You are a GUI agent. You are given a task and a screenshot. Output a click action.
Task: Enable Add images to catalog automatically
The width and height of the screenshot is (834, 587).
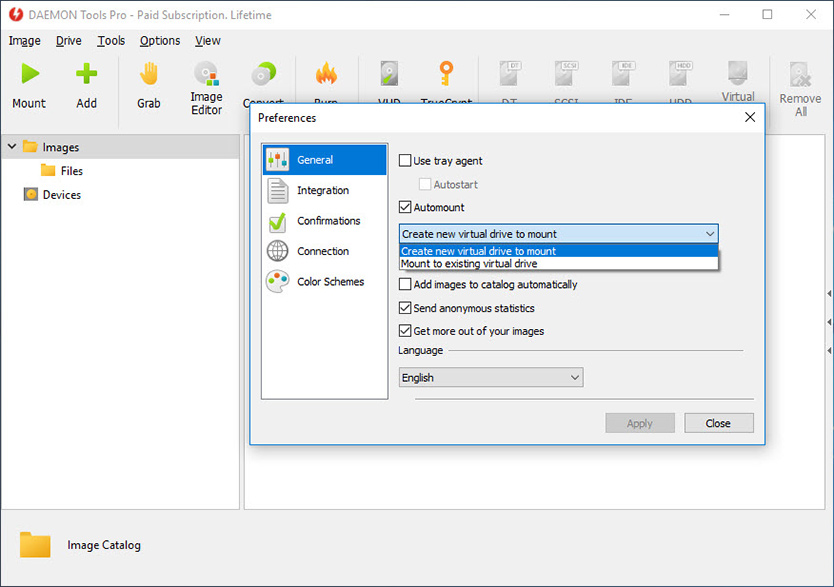(x=405, y=284)
